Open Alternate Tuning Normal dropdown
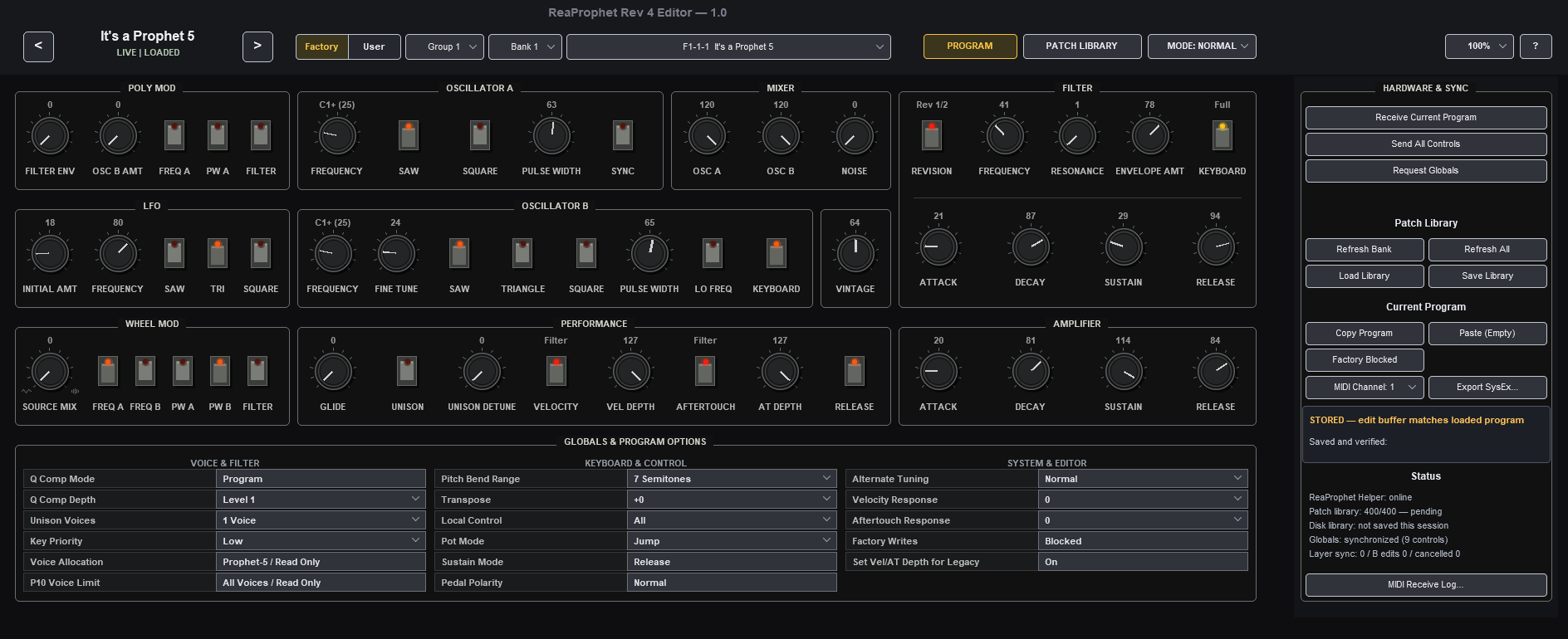The height and width of the screenshot is (639, 1568). (x=1143, y=479)
